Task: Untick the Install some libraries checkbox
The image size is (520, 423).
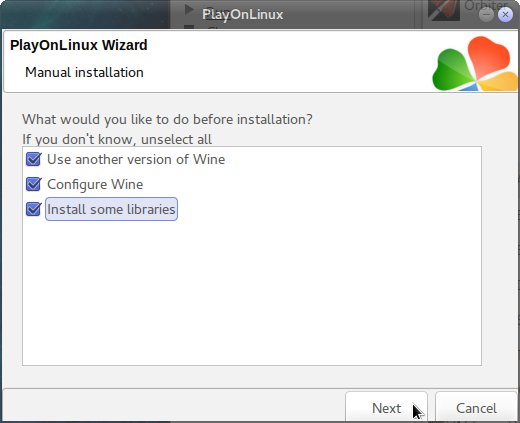Action: coord(34,209)
